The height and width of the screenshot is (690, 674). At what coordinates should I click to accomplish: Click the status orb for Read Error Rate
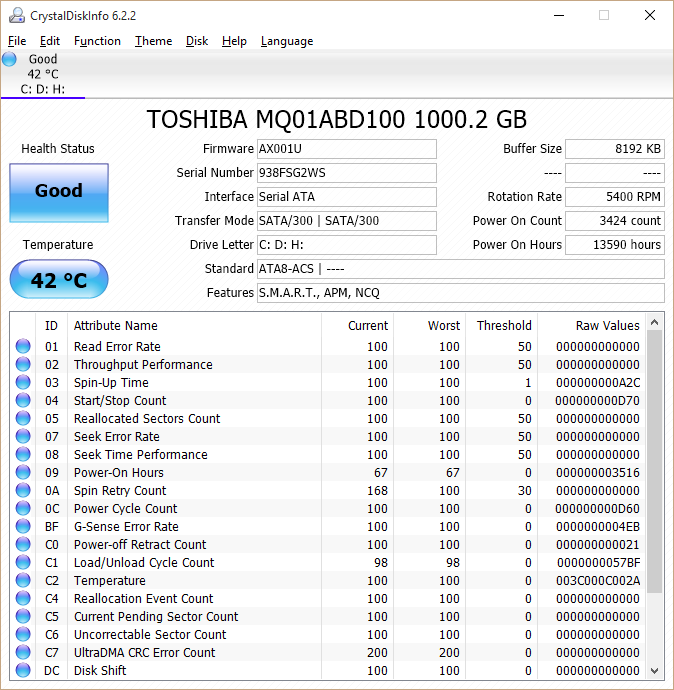tap(23, 346)
